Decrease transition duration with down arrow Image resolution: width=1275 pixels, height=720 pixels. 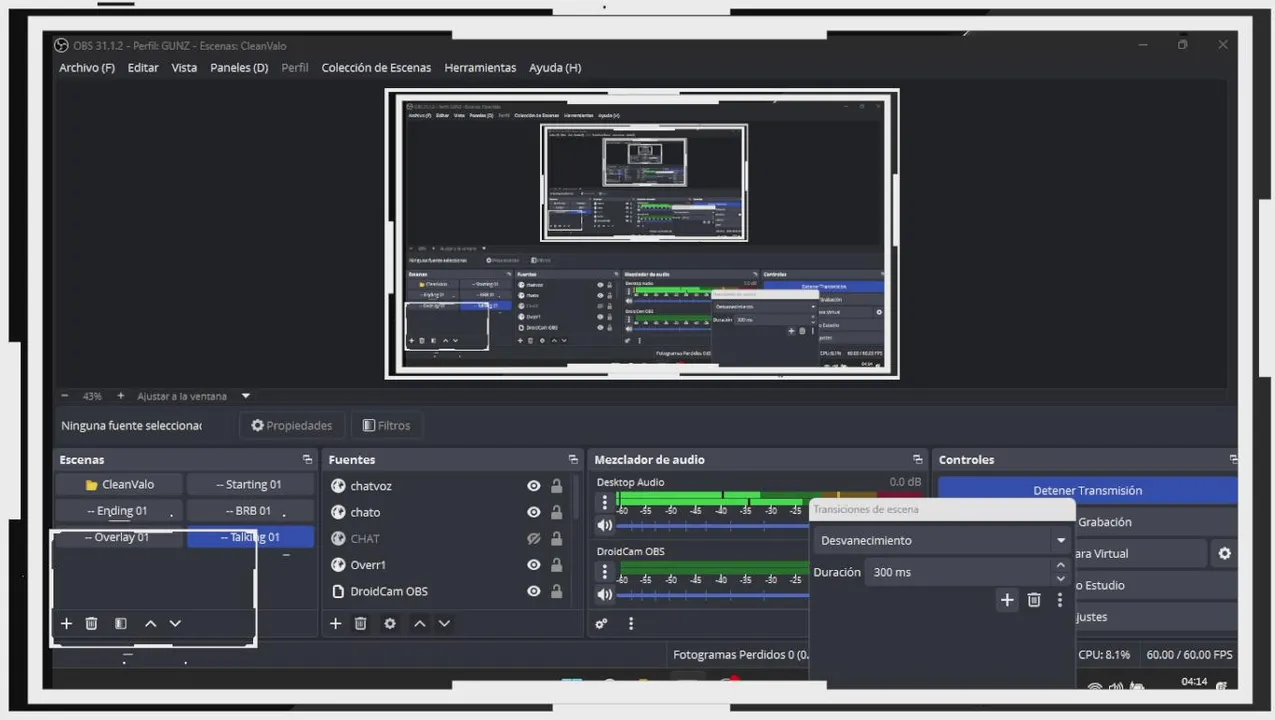[x=1061, y=579]
